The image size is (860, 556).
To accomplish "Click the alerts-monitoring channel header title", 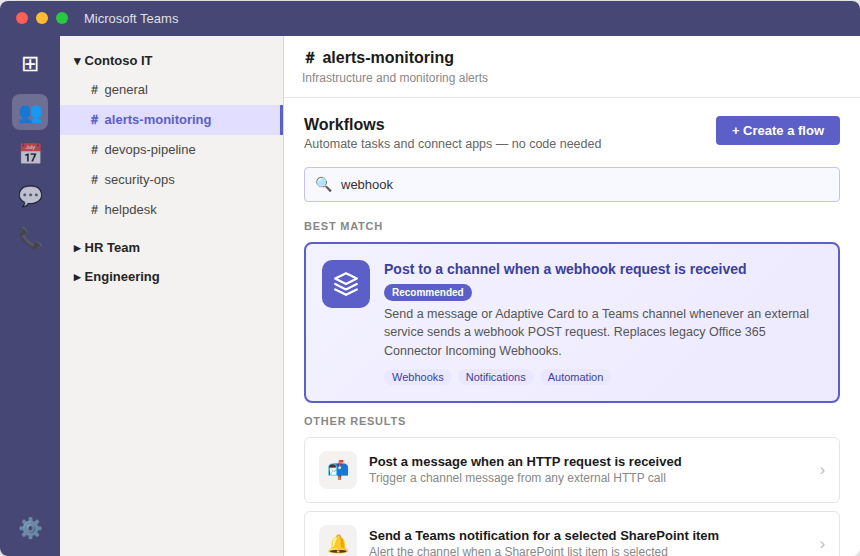I will tap(380, 58).
